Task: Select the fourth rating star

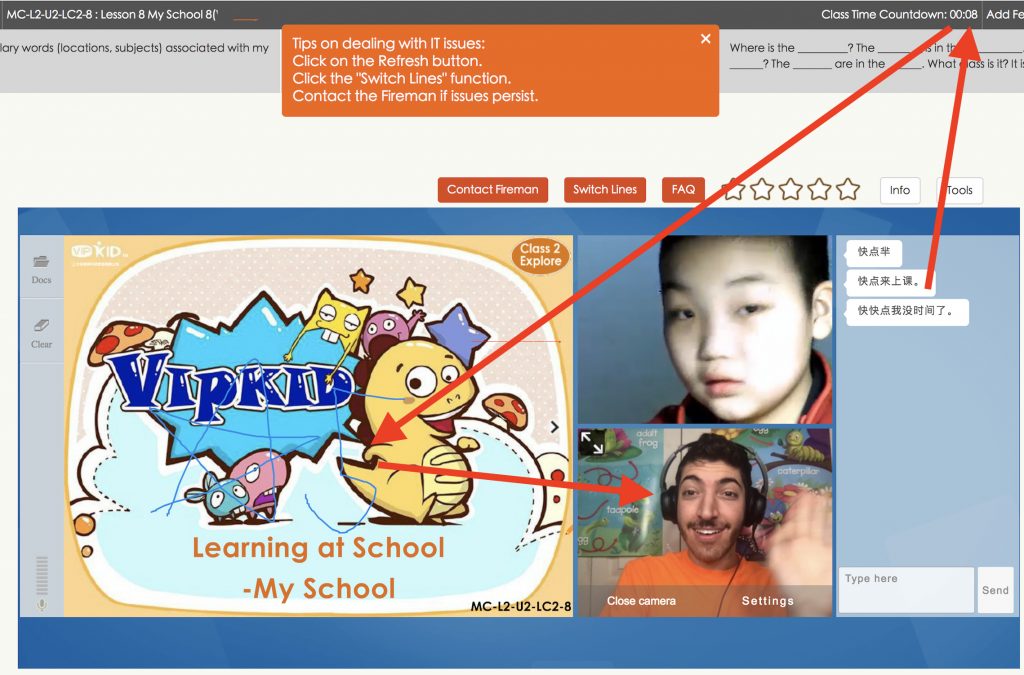Action: tap(820, 190)
